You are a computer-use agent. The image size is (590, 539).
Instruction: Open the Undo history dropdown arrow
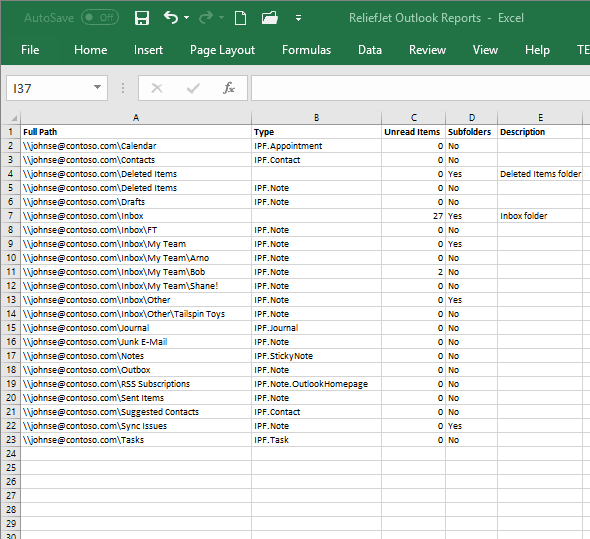(186, 18)
